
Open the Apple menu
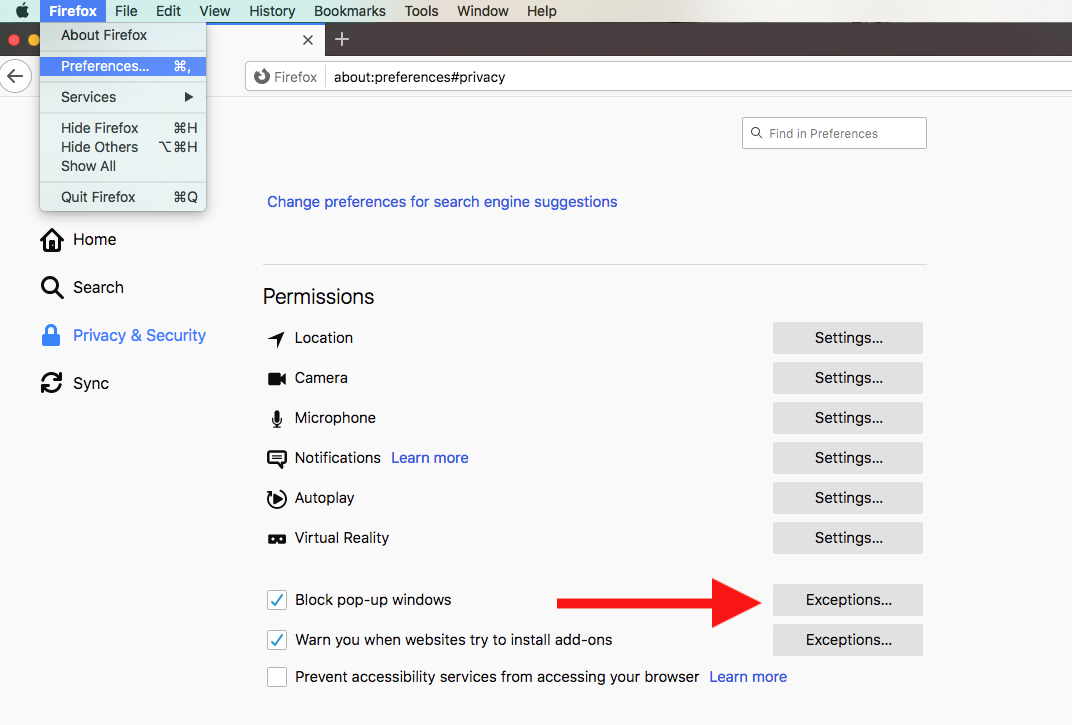(x=22, y=10)
